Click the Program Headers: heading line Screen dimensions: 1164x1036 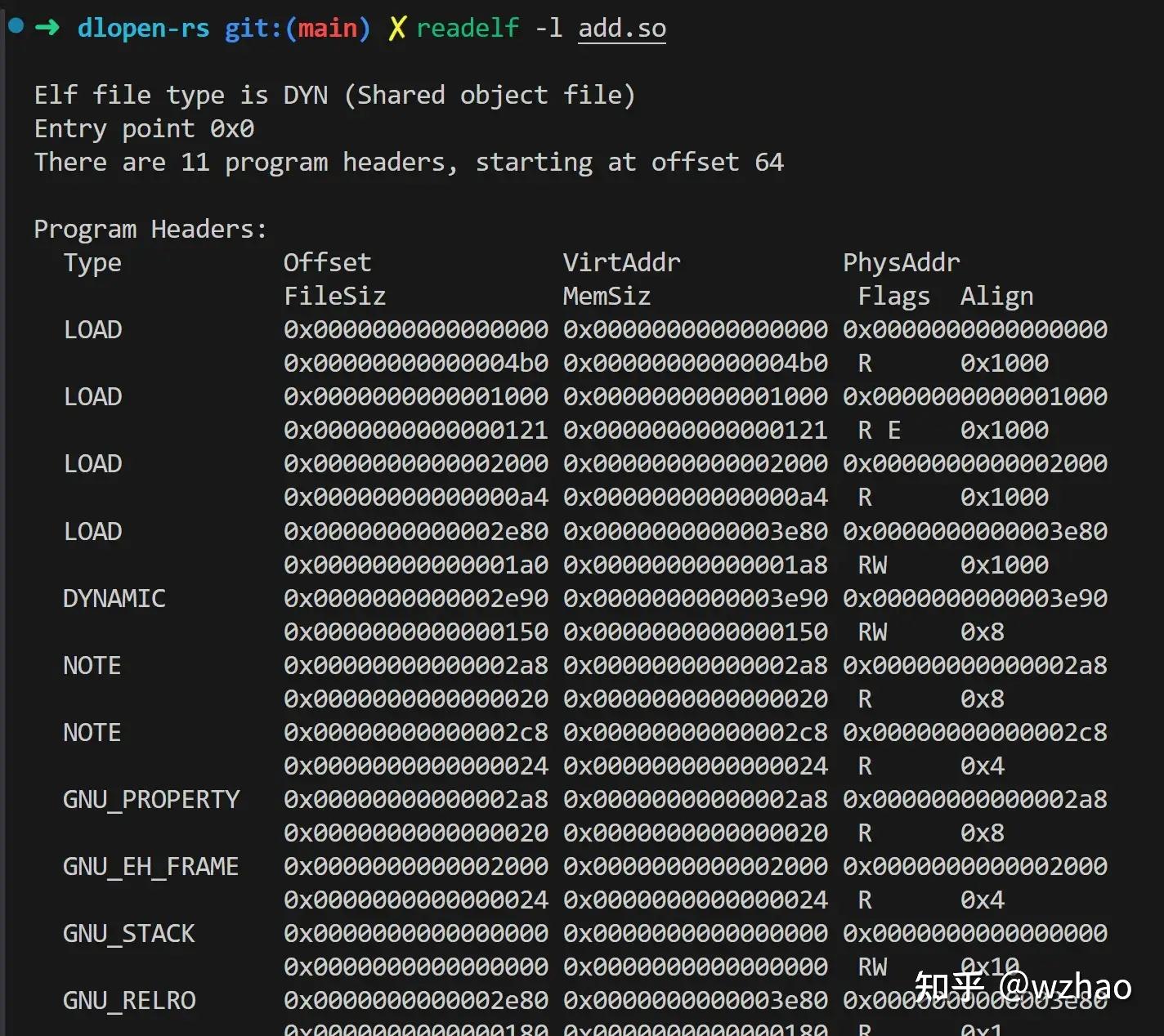[150, 230]
